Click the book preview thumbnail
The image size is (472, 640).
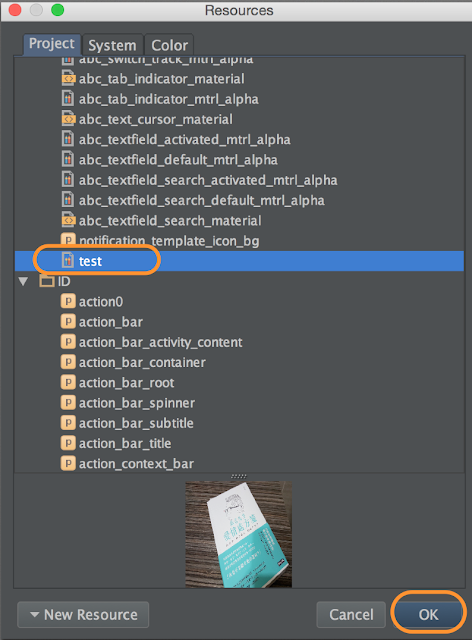(238, 534)
